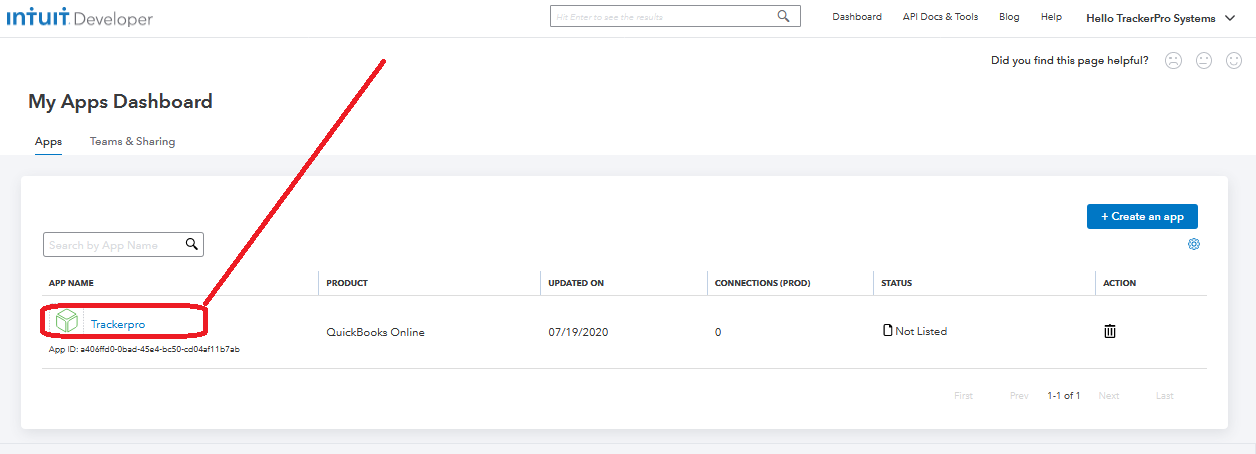
Task: Click the Trackerpro green cube app icon
Action: tap(67, 322)
